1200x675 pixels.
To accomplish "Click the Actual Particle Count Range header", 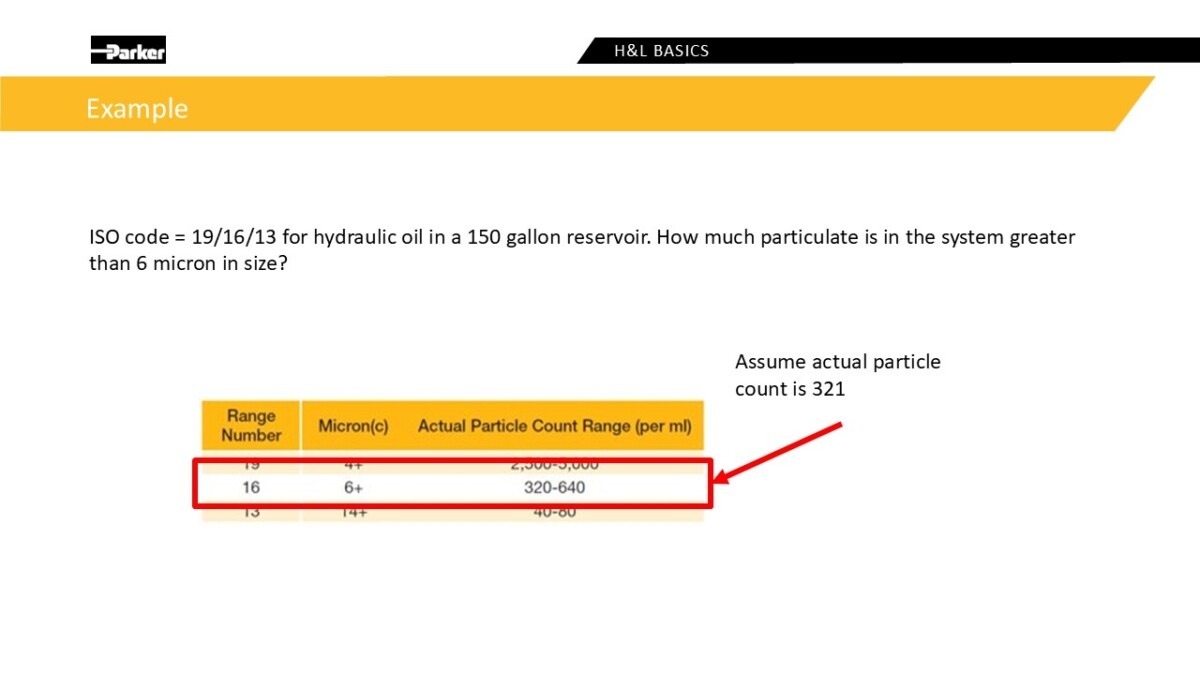I will (x=555, y=426).
